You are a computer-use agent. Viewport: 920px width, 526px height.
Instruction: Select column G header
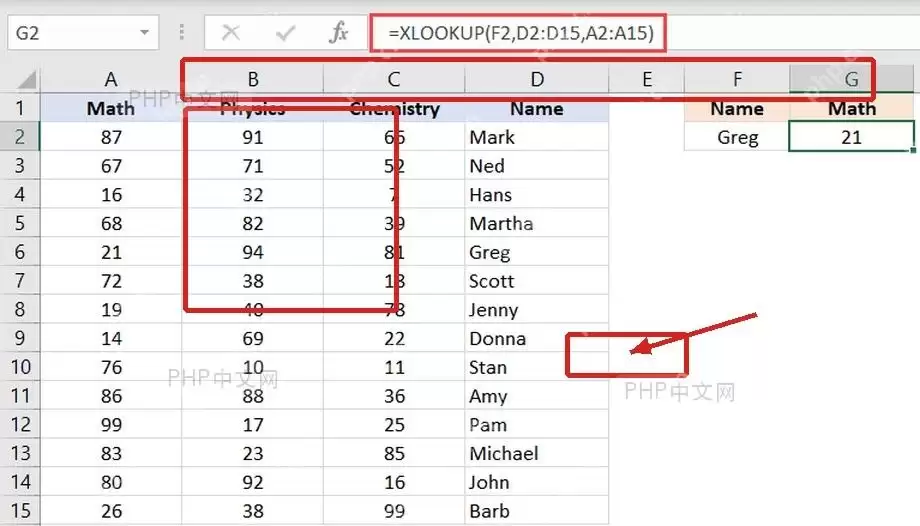pyautogui.click(x=851, y=79)
